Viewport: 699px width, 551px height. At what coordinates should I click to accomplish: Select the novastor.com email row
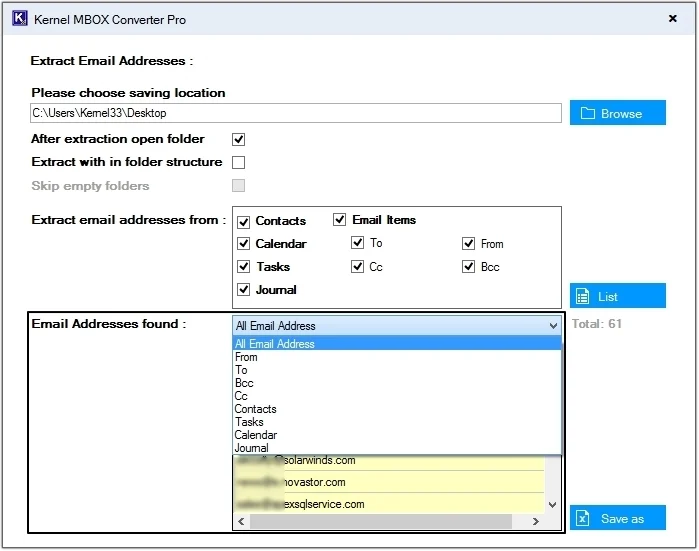pyautogui.click(x=389, y=482)
